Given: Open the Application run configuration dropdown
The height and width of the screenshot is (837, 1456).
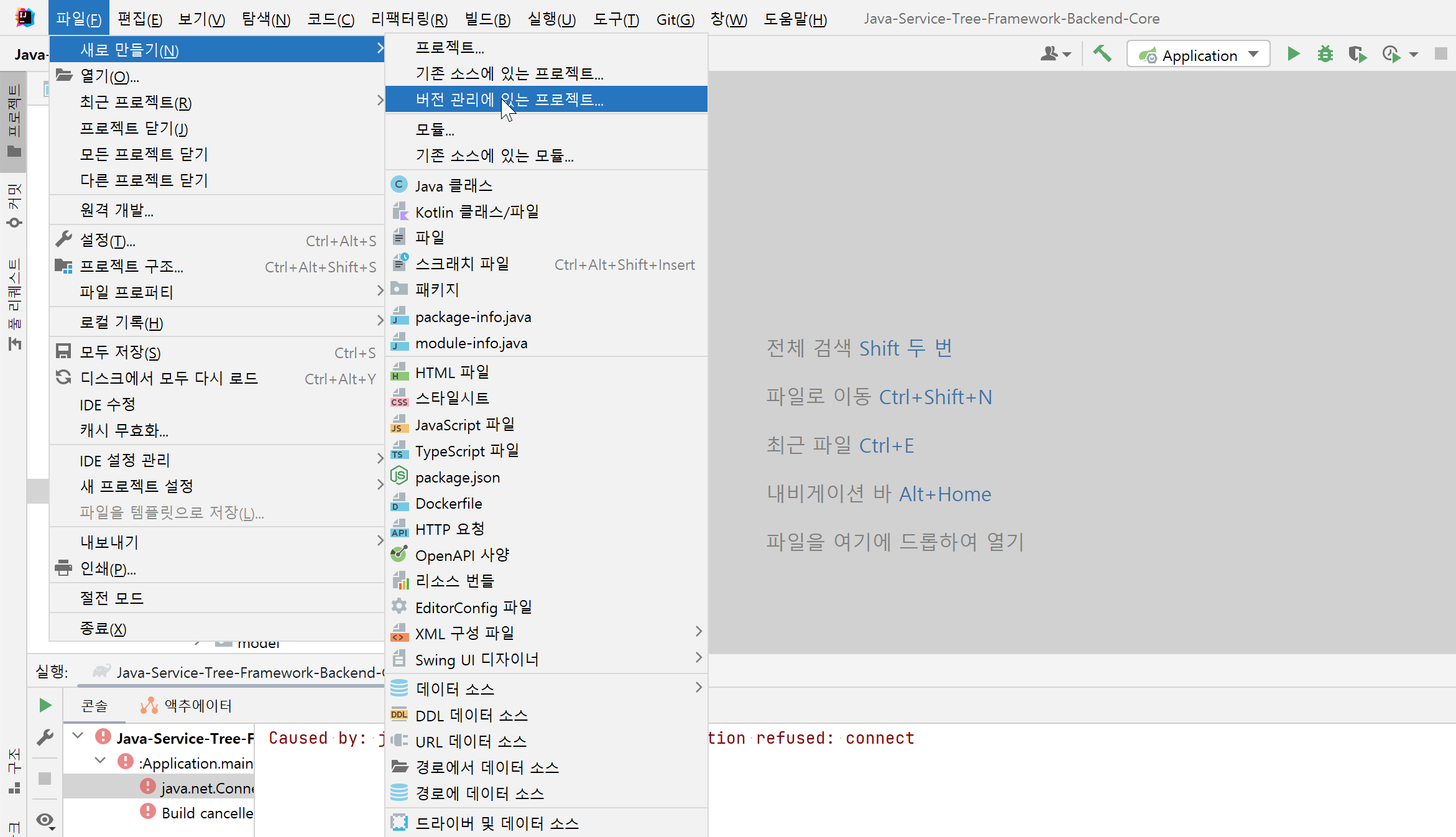Looking at the screenshot, I should (x=1198, y=55).
